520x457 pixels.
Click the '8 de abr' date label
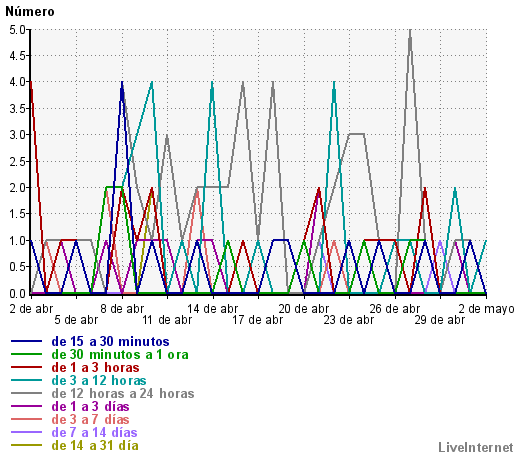click(x=122, y=309)
